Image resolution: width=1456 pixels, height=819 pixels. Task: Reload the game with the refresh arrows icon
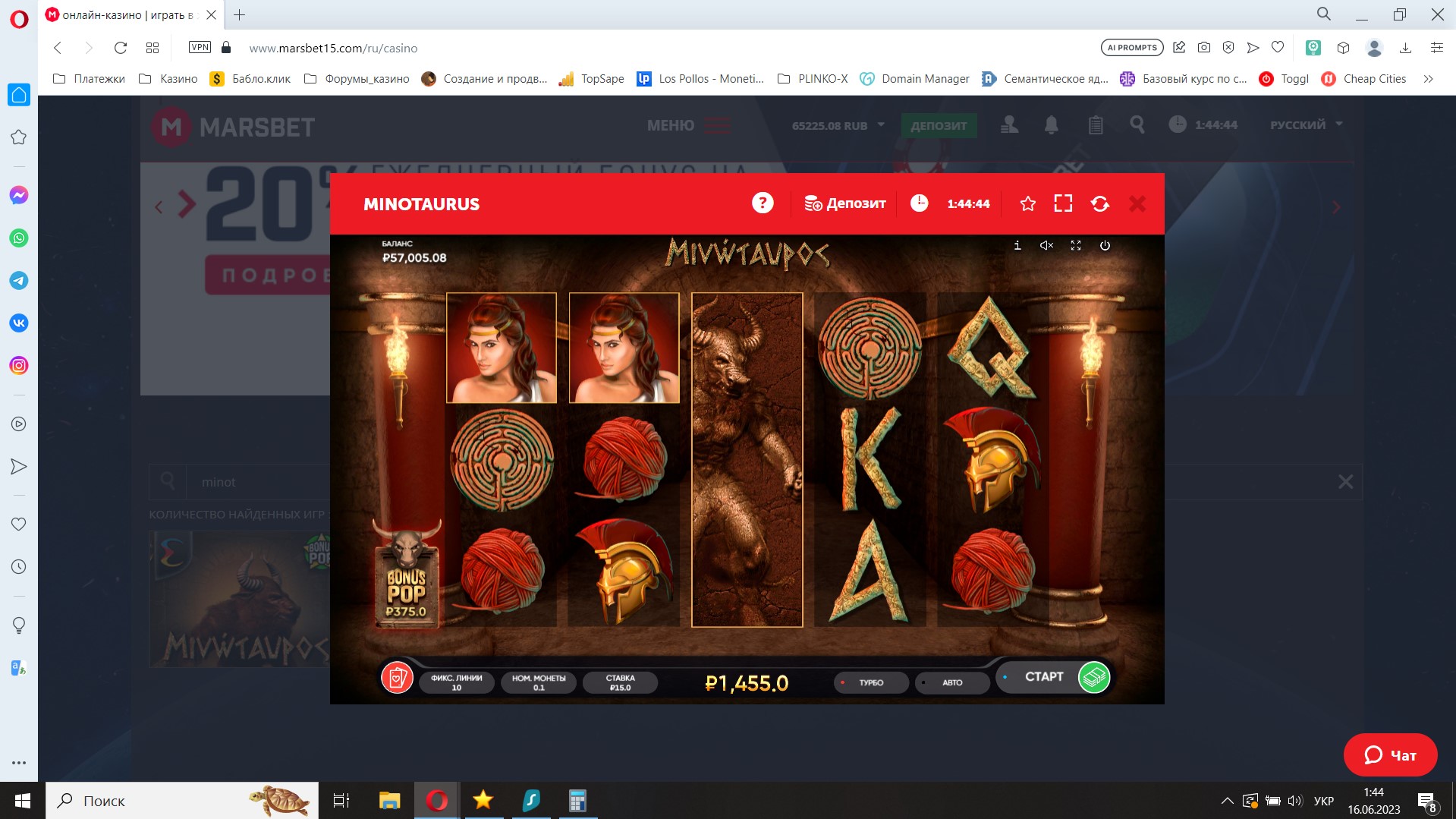[1100, 203]
